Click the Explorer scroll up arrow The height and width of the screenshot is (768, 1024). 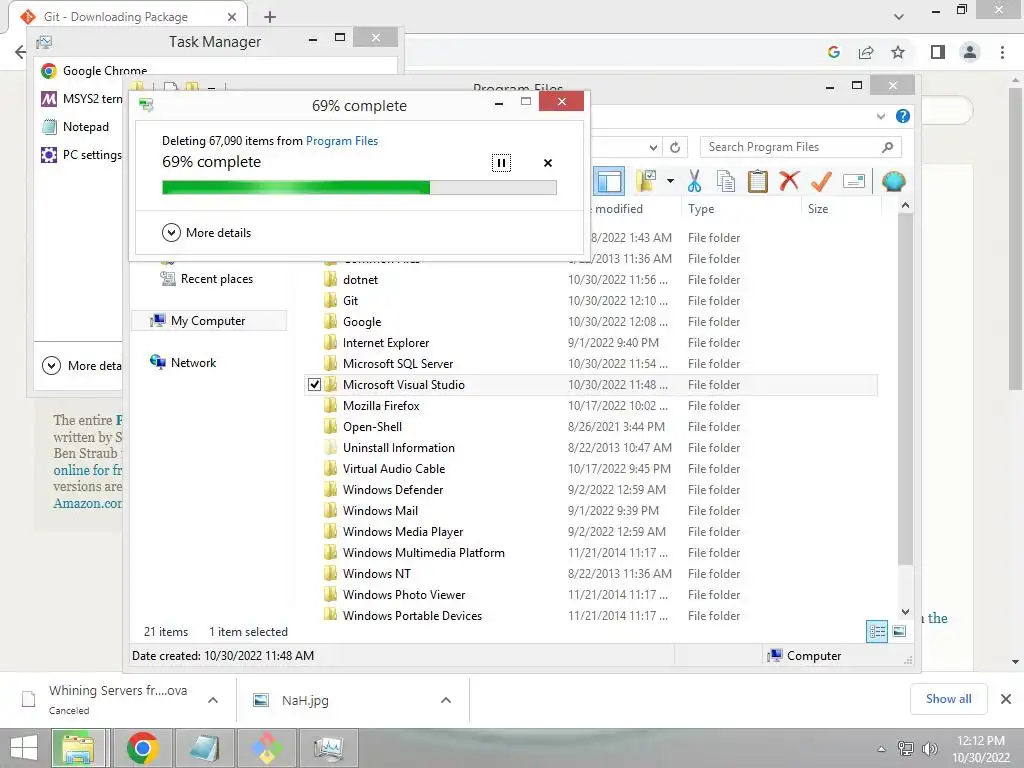(905, 205)
